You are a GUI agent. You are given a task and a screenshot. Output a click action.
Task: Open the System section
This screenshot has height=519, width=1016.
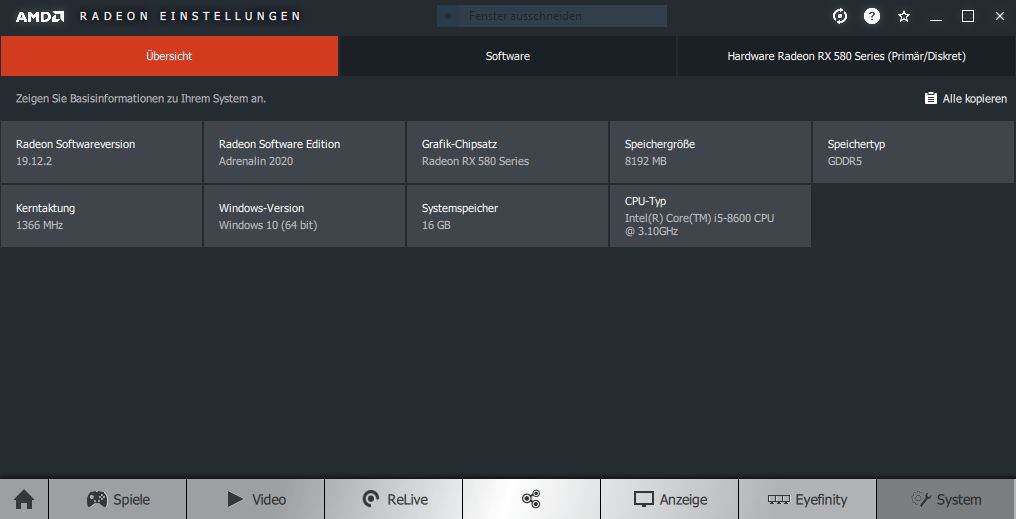(x=946, y=499)
